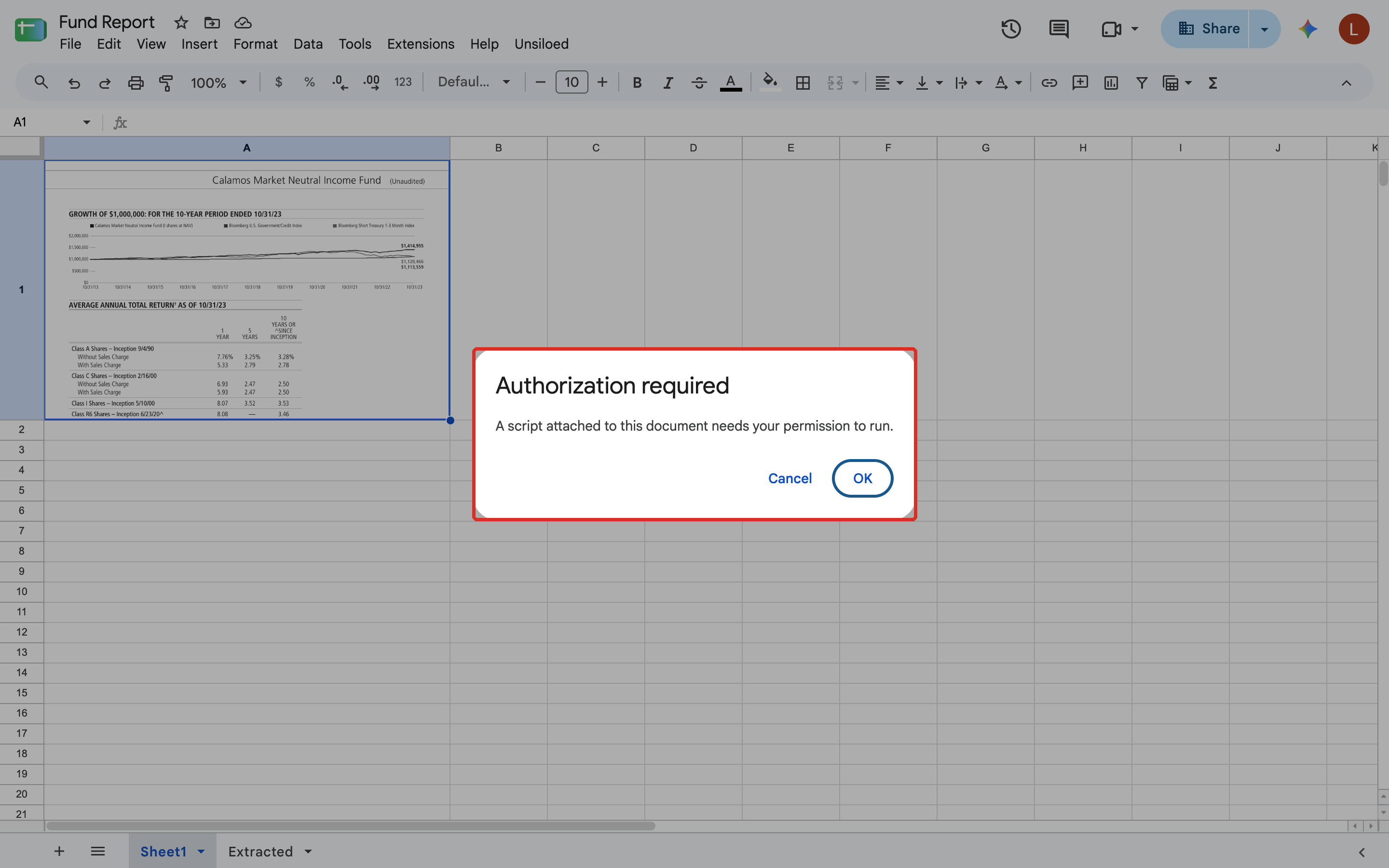Open the comments panel icon
This screenshot has width=1389, height=868.
[x=1059, y=29]
